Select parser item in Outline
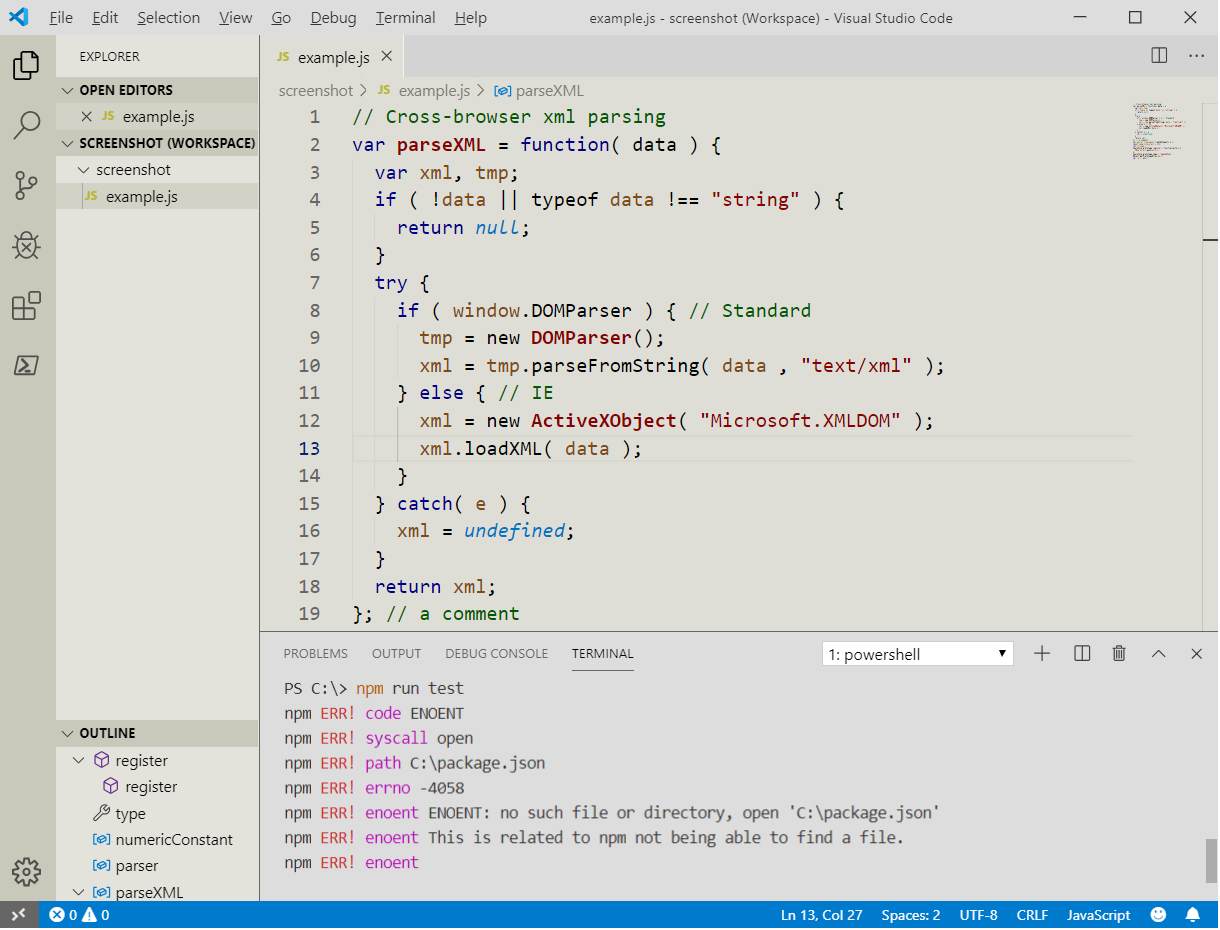Image resolution: width=1220 pixels, height=930 pixels. pyautogui.click(x=126, y=866)
